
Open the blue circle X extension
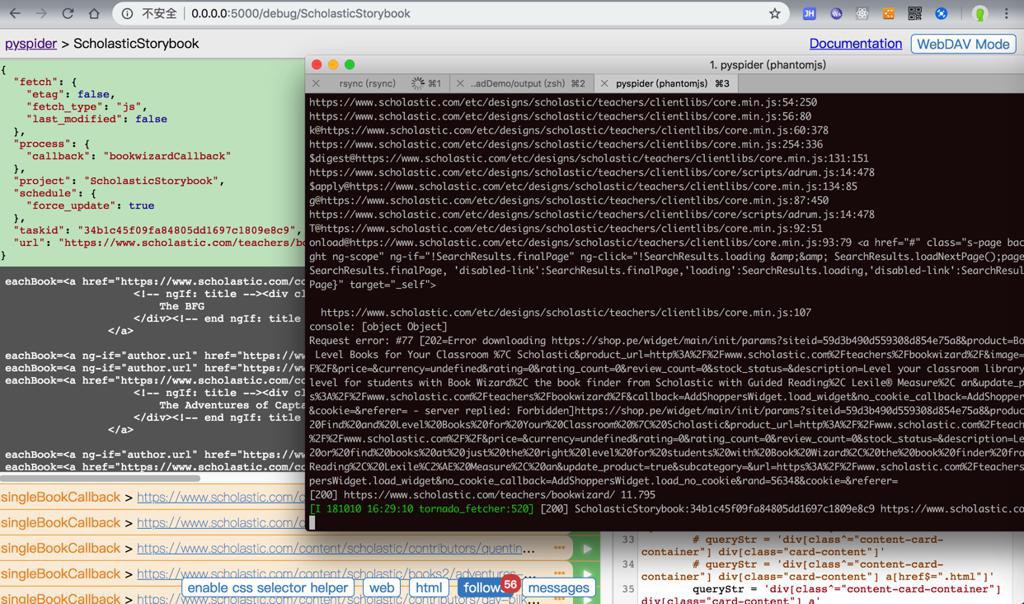coord(941,13)
